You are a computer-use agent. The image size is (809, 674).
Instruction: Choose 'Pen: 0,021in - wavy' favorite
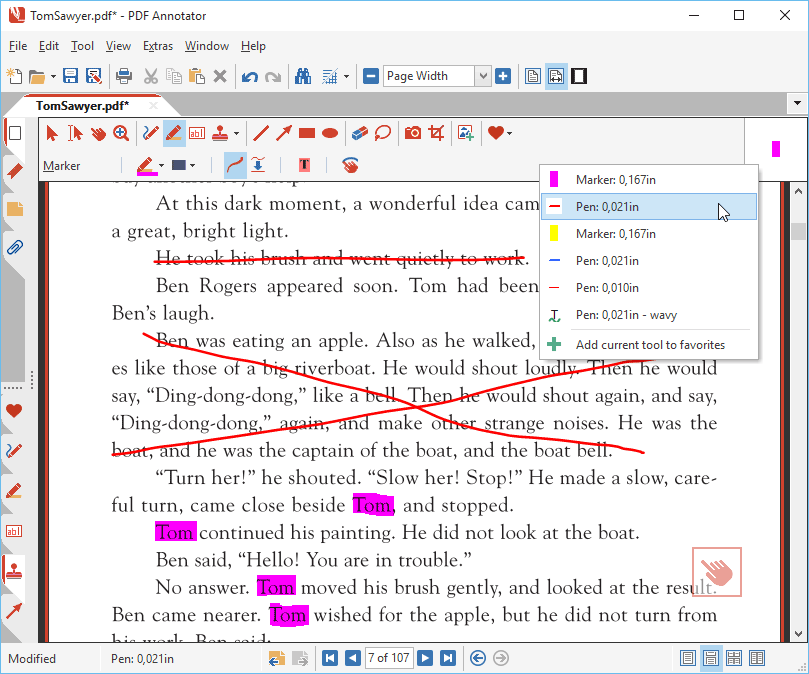click(649, 315)
